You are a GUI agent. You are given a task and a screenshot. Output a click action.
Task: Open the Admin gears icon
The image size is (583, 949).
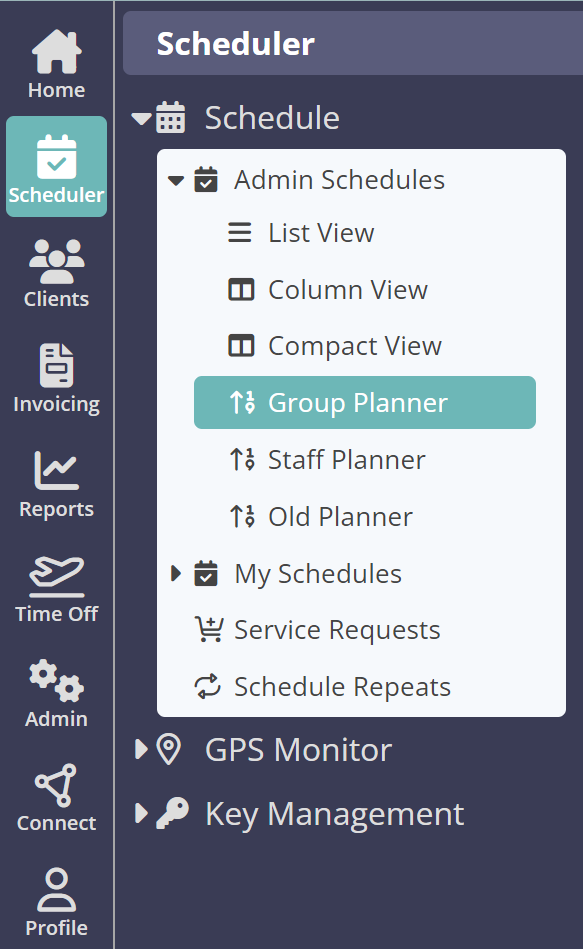click(x=56, y=680)
